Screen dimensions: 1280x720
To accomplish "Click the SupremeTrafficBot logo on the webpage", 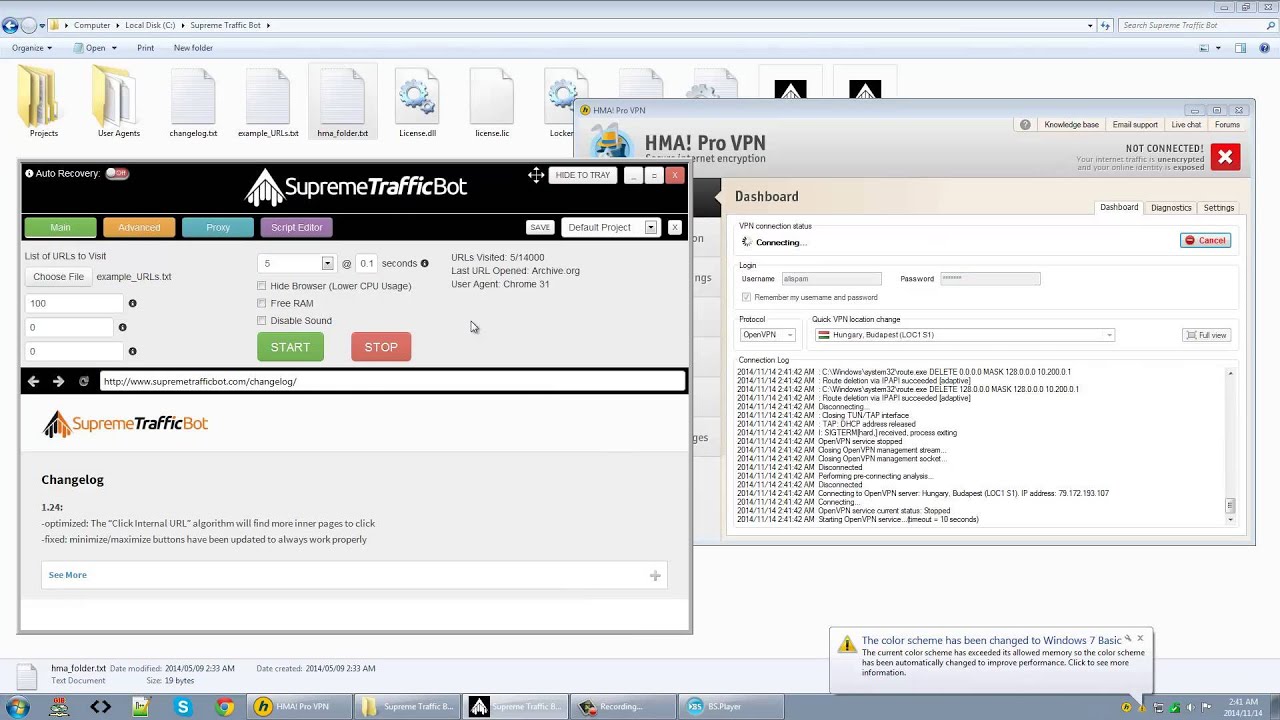I will 125,424.
